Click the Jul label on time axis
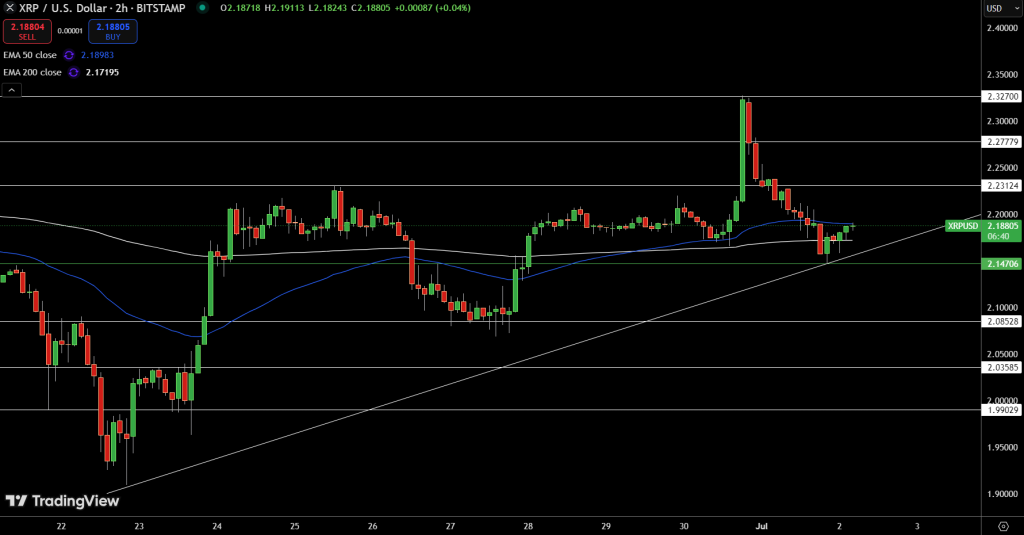Image resolution: width=1024 pixels, height=535 pixels. tap(761, 526)
